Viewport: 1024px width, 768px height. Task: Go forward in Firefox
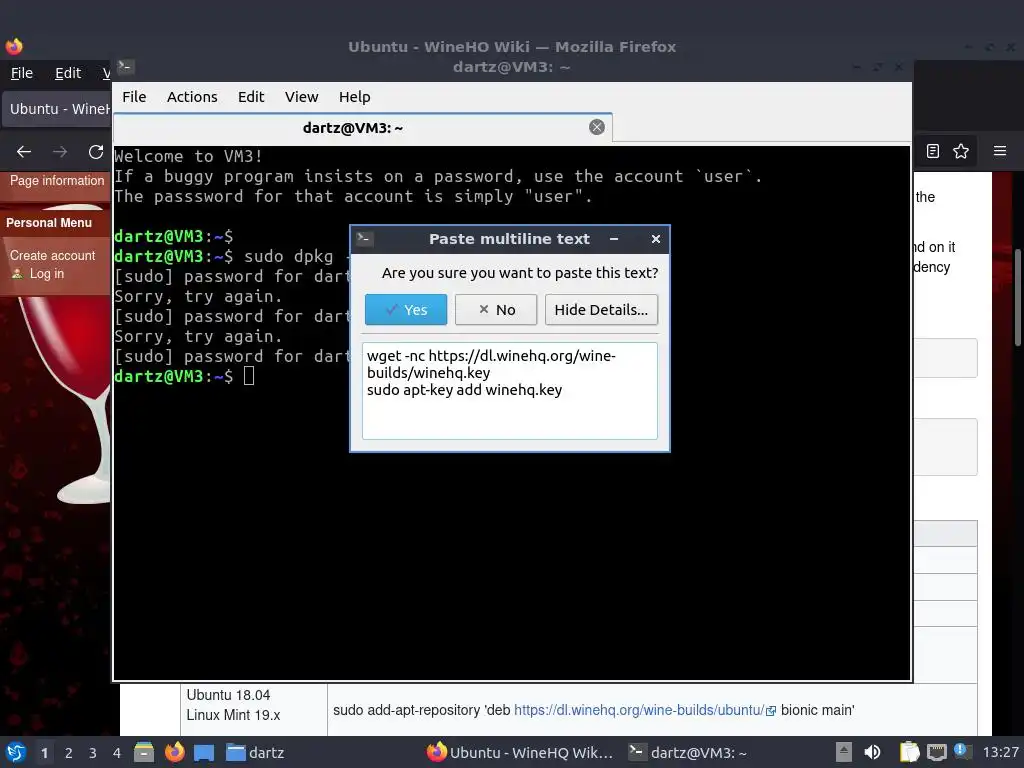pos(60,152)
